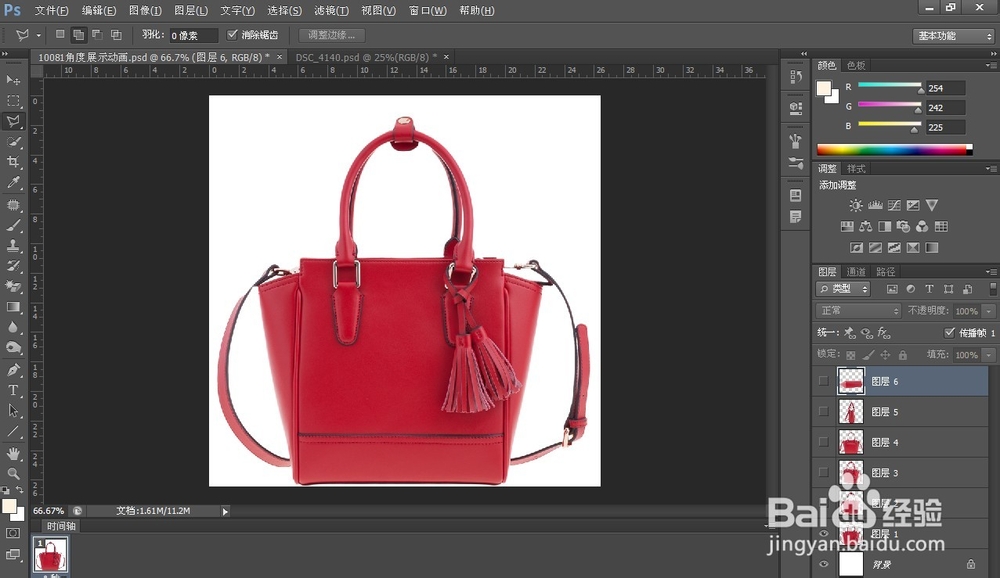Open the 文件(F) menu

[51, 11]
